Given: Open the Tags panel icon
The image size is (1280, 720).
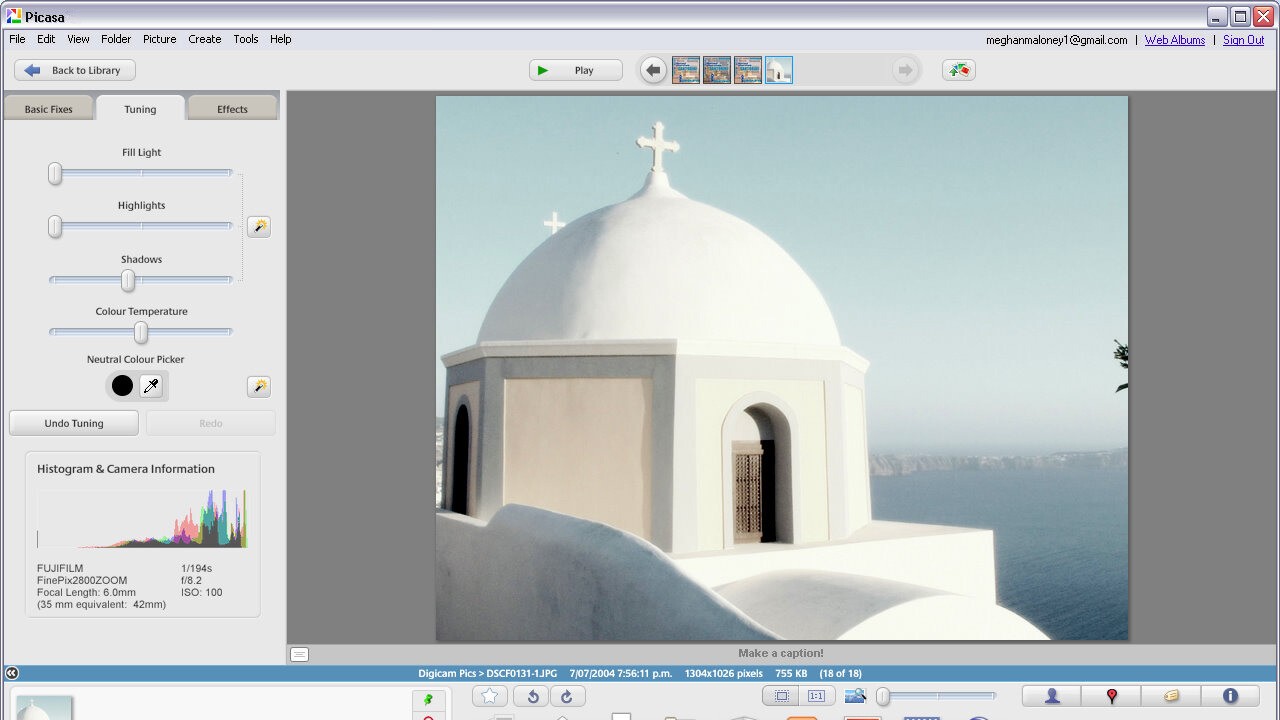Looking at the screenshot, I should (1171, 696).
